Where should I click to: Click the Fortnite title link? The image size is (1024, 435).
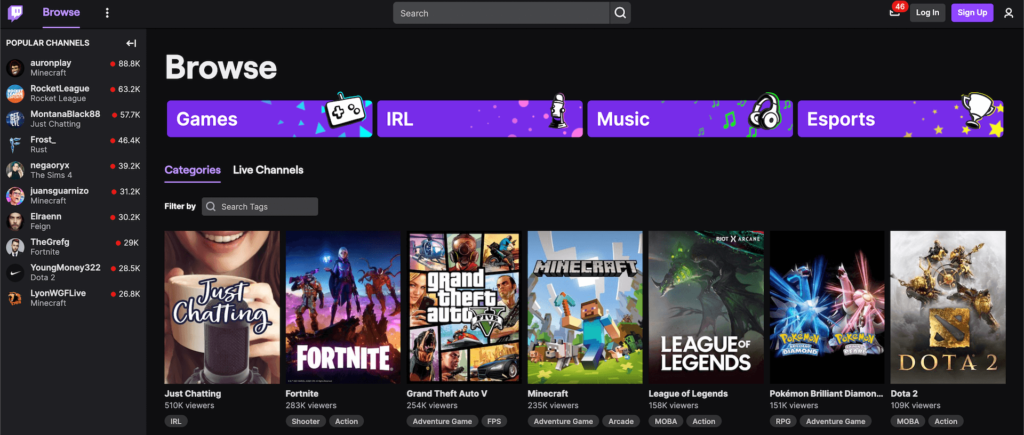click(302, 394)
